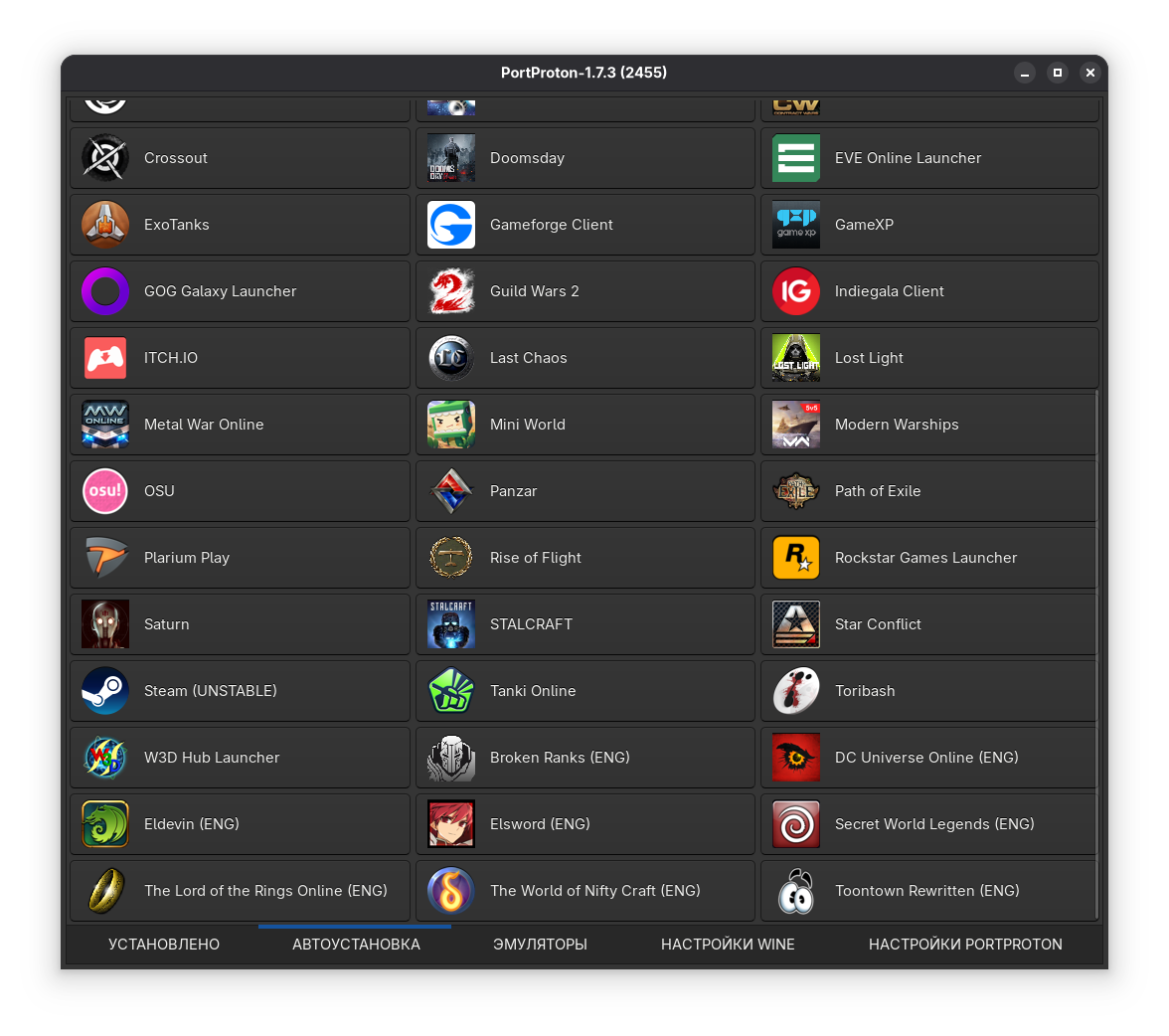Pick the Tanki Online entry
Screen dimensions: 1169x1036
(584, 691)
